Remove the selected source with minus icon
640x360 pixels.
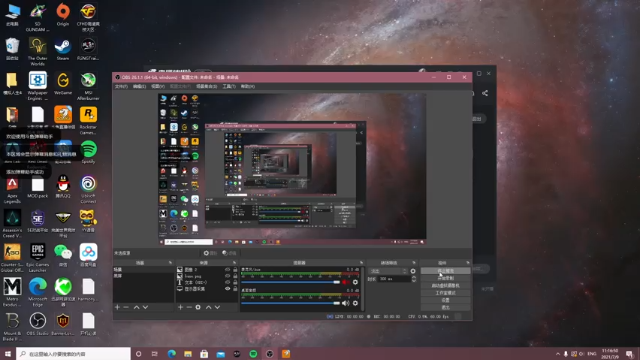[189, 307]
